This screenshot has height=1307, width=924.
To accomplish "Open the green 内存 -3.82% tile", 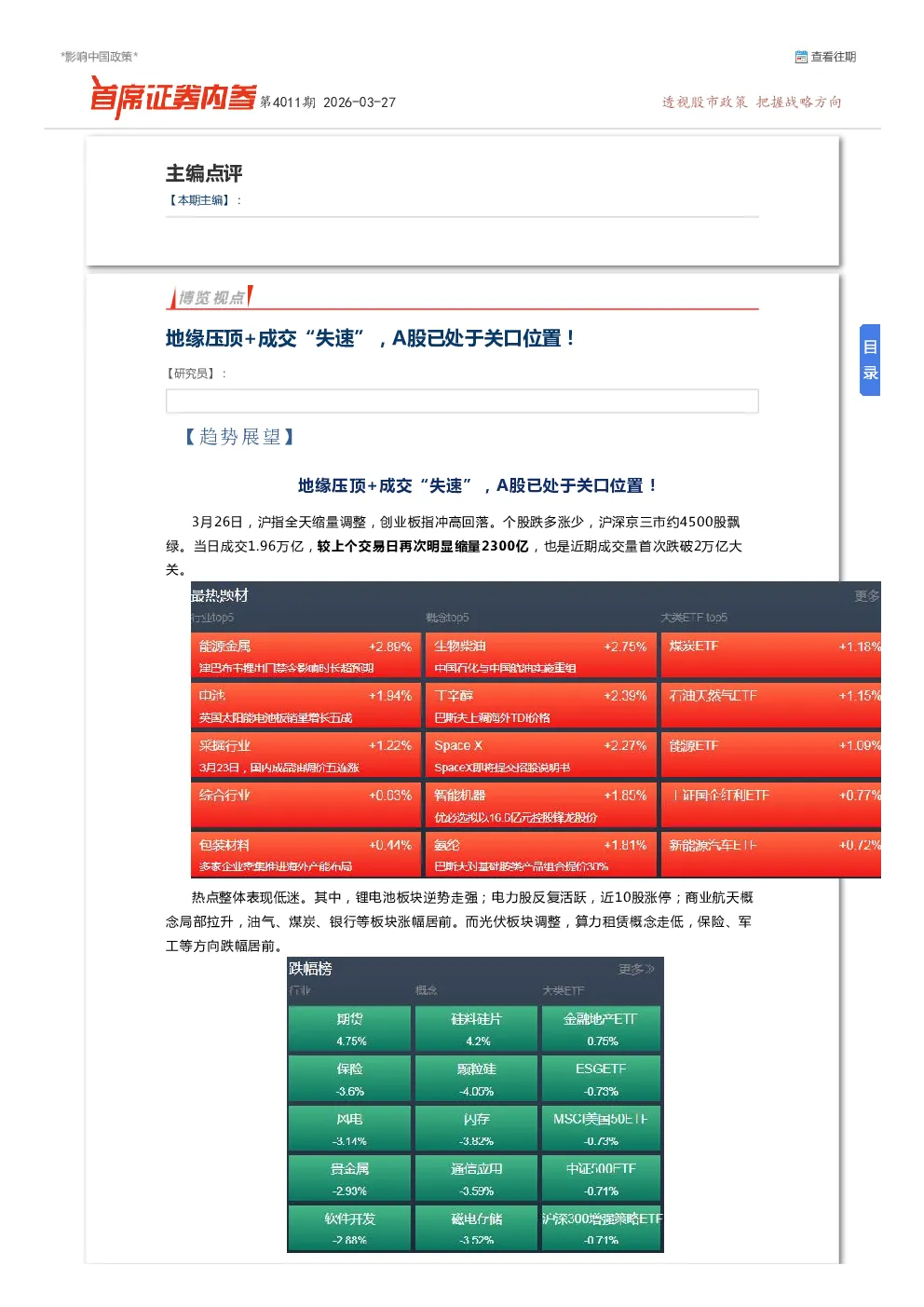I will [477, 1128].
